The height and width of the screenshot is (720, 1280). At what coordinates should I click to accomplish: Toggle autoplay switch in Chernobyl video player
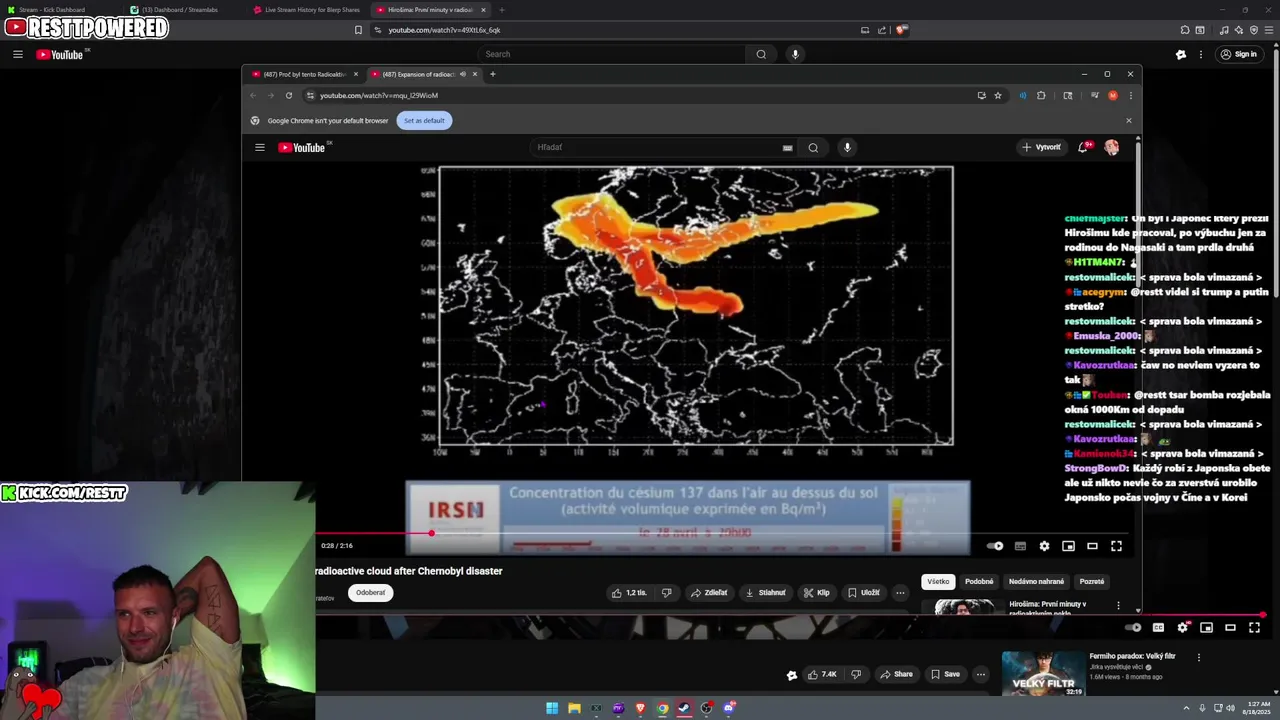[x=995, y=546]
